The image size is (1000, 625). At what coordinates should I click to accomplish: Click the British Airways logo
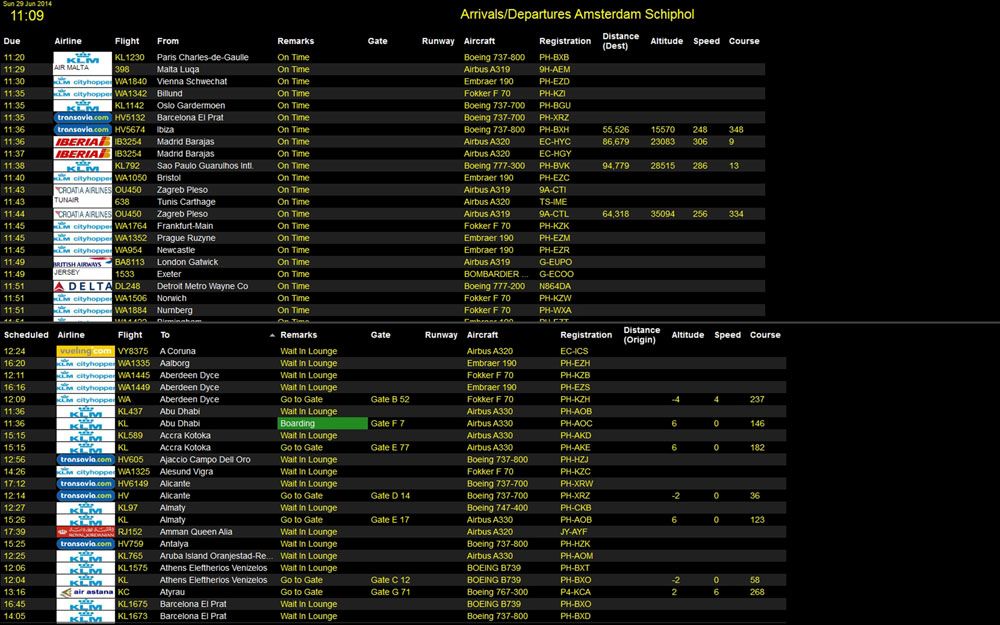[83, 262]
